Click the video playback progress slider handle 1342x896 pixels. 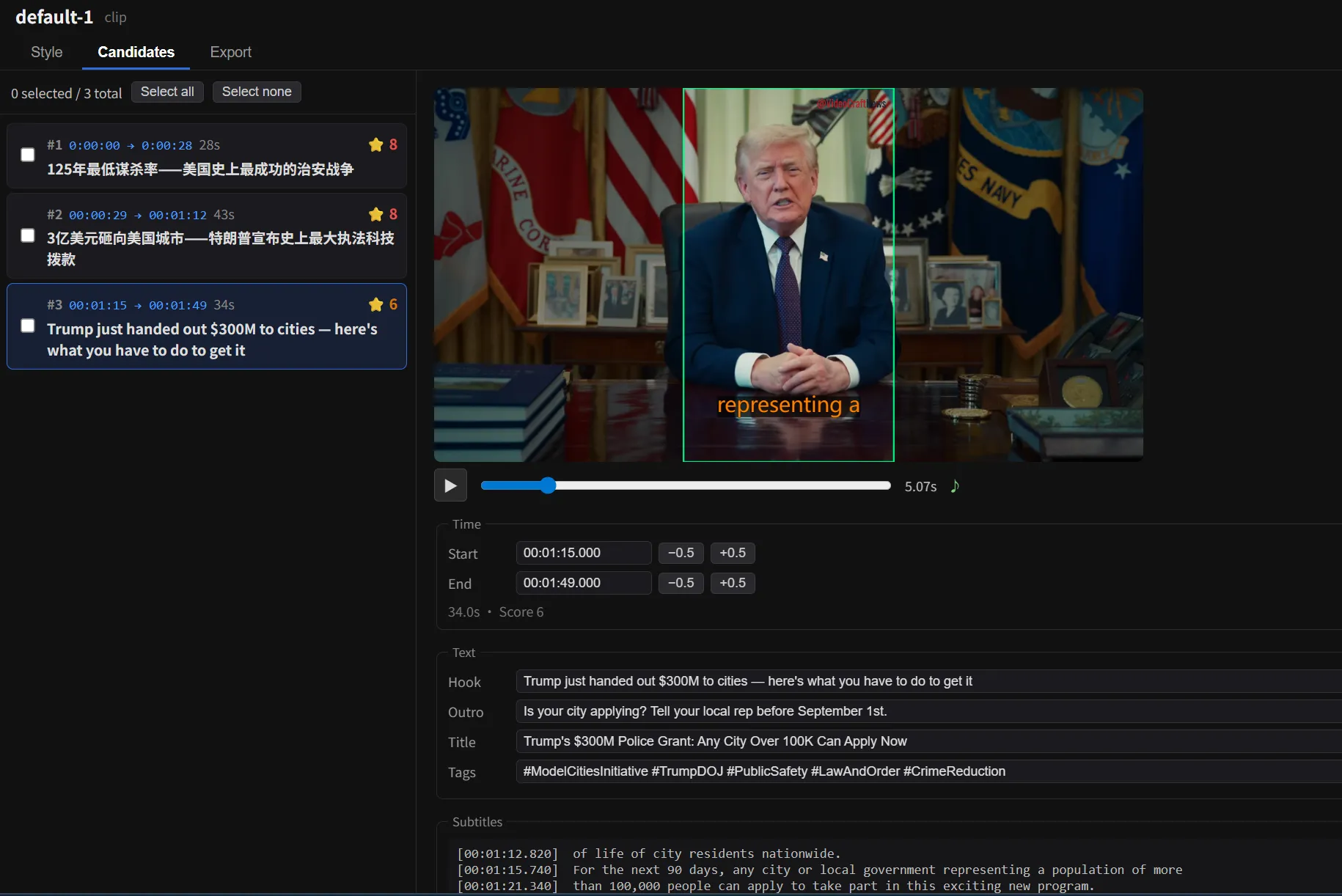(548, 485)
